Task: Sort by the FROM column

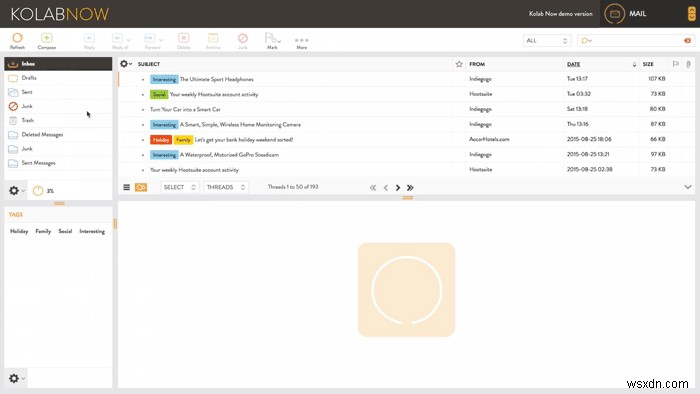Action: point(477,64)
